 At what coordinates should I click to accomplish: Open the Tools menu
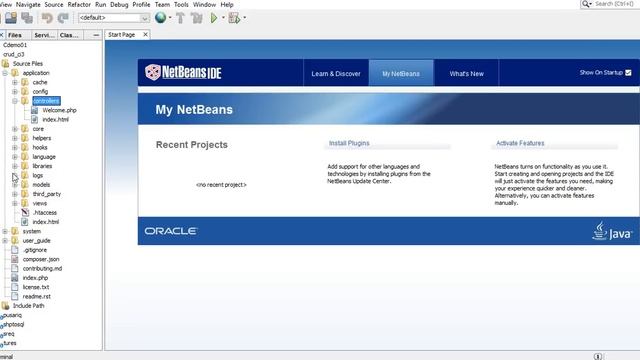point(181,4)
